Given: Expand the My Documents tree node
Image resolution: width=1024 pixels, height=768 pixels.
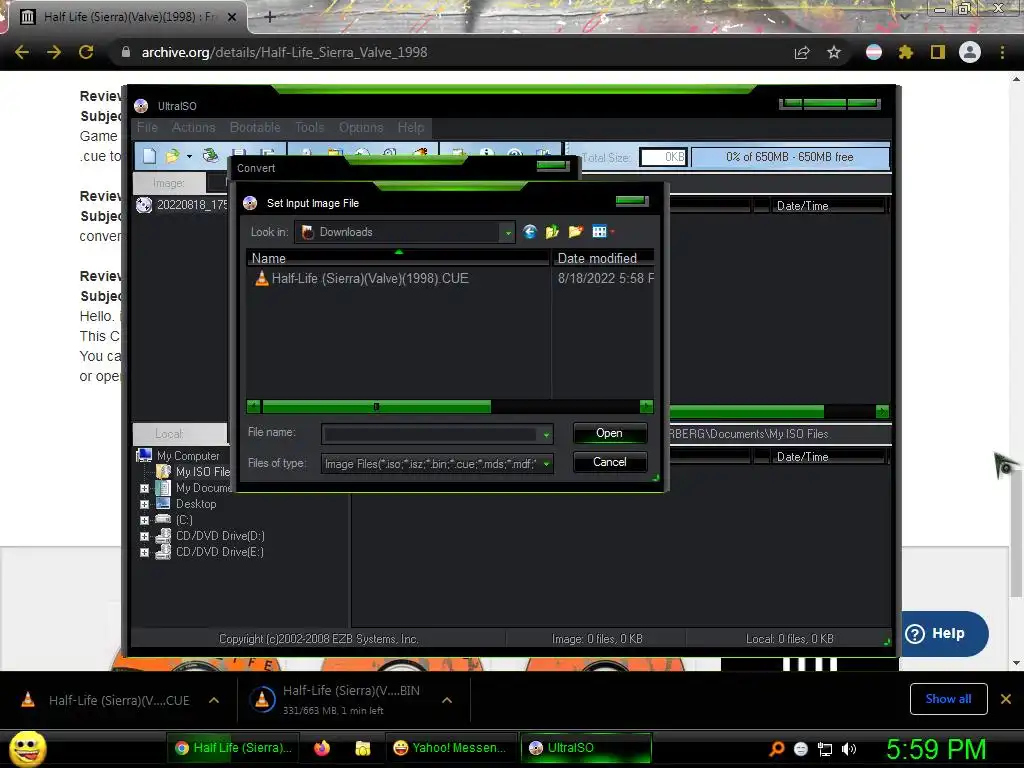Looking at the screenshot, I should pos(145,488).
